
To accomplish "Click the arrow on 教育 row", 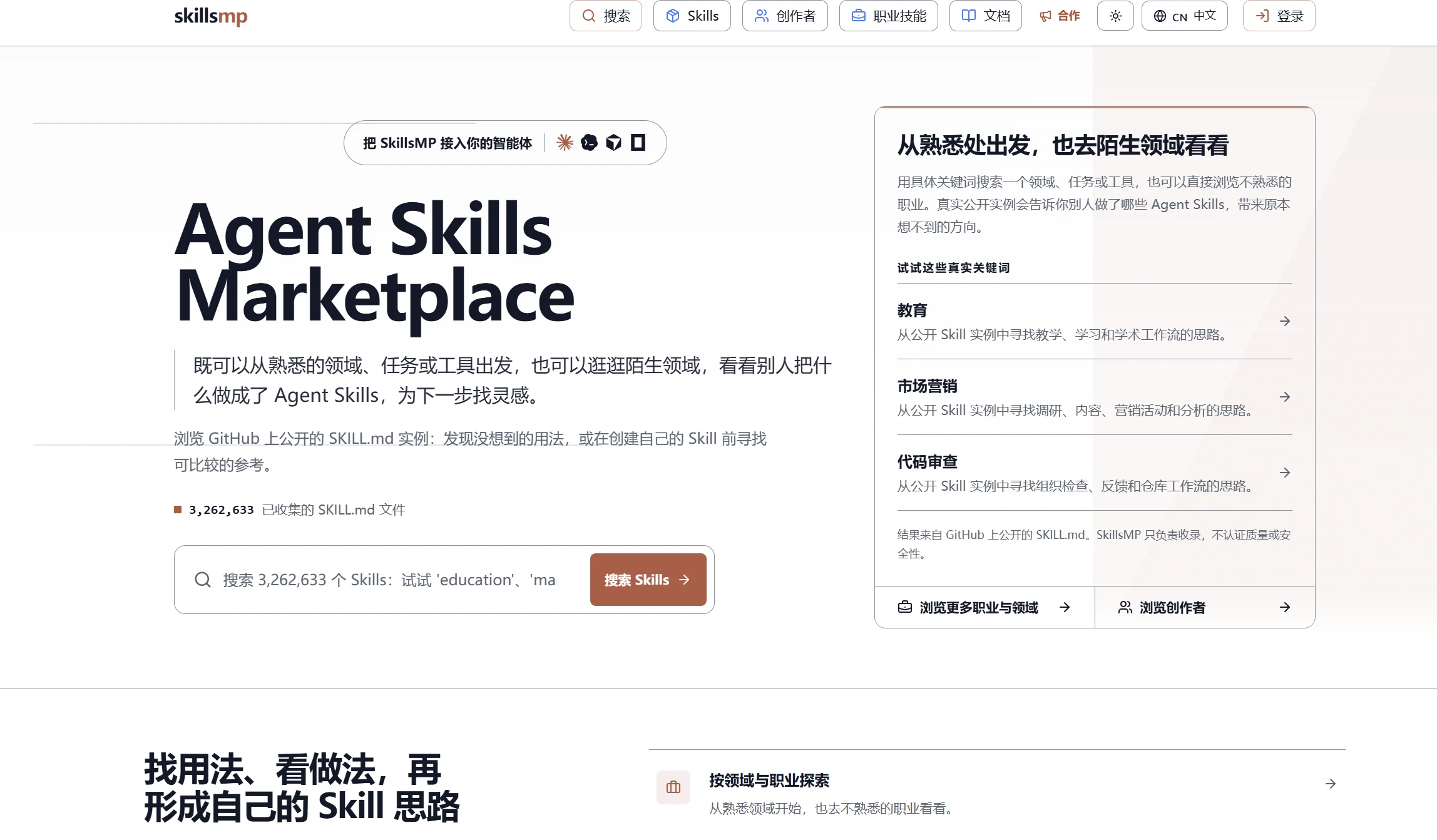I will coord(1285,321).
